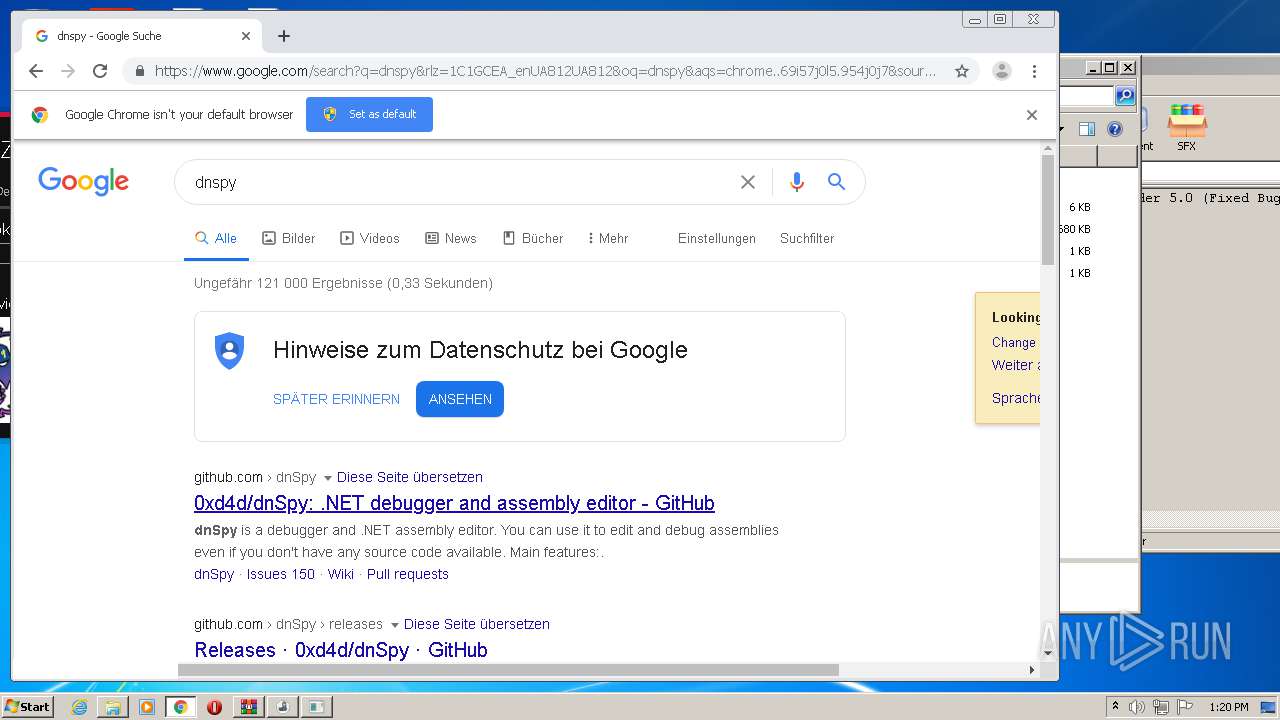Show hidden tray icons arrow
Image resolution: width=1280 pixels, height=720 pixels.
coord(1115,707)
